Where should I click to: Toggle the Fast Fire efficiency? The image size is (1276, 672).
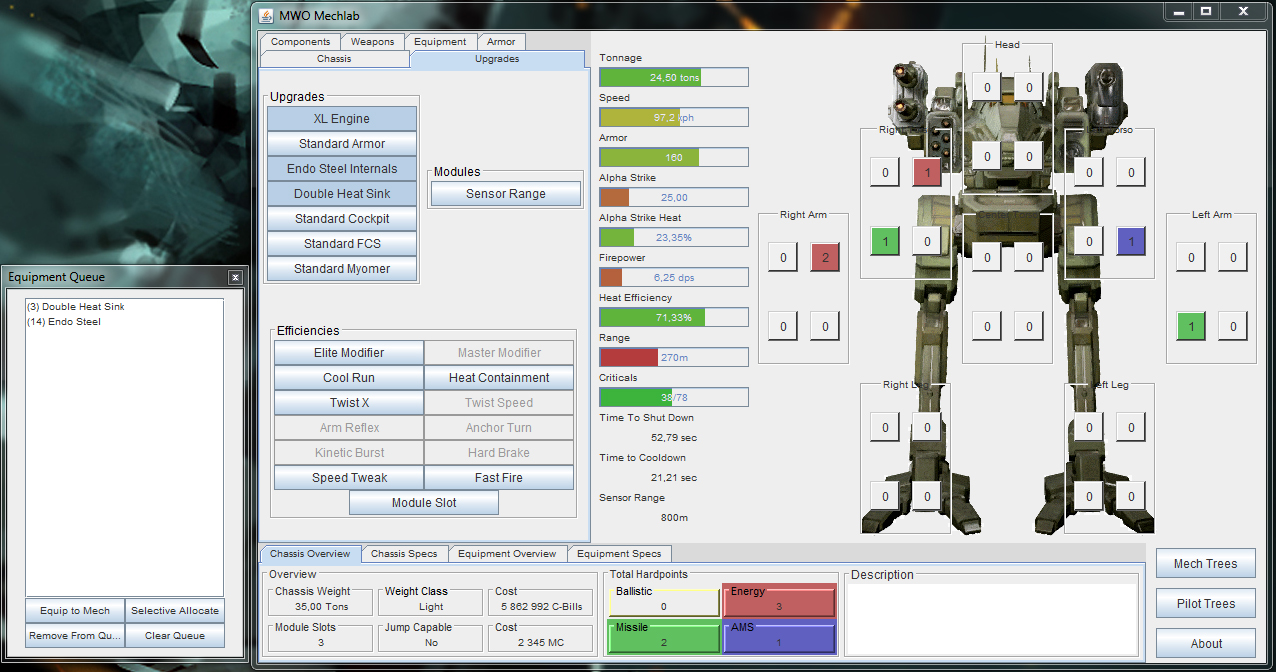click(499, 478)
